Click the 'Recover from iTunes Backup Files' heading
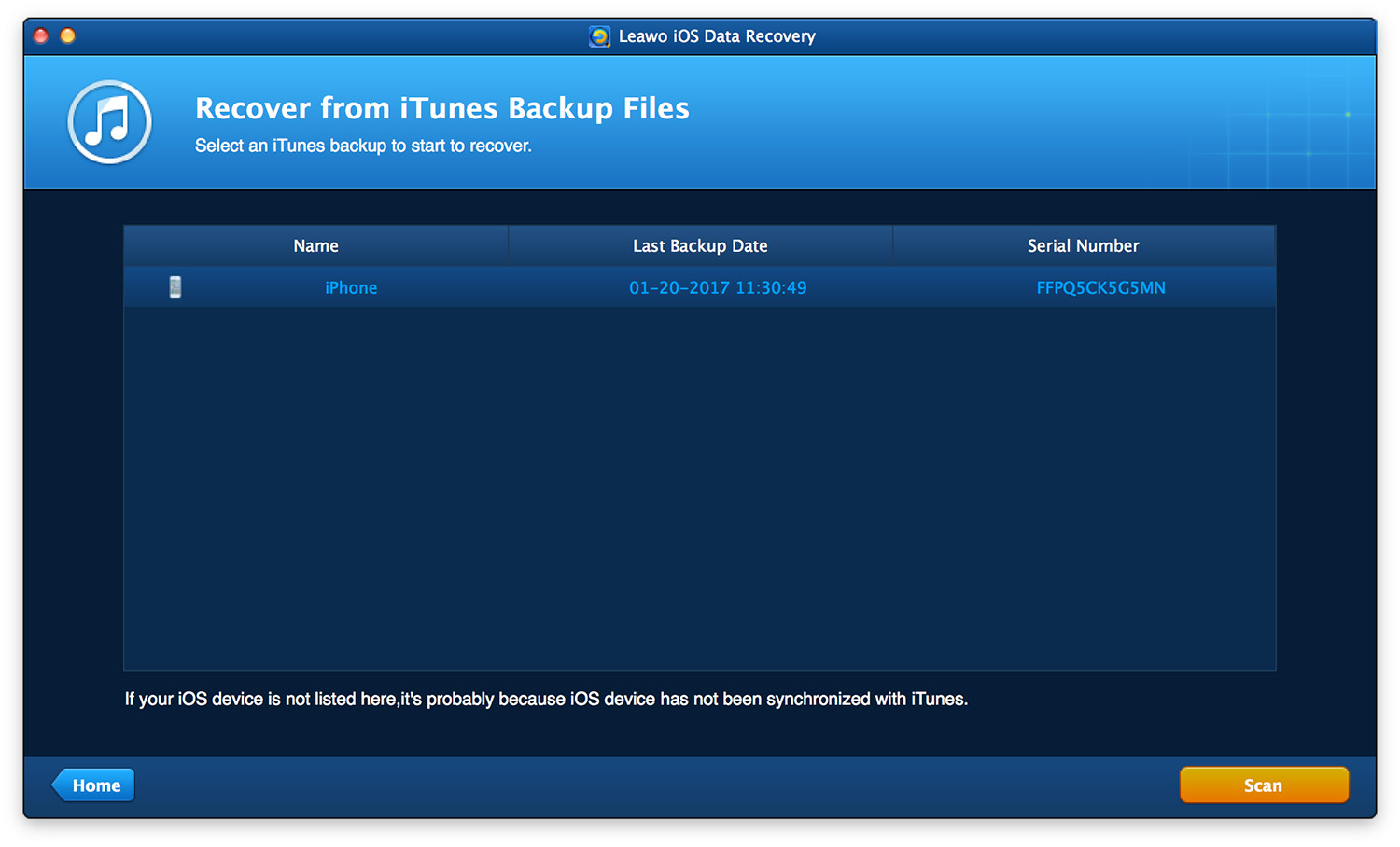This screenshot has width=1400, height=847. point(442,108)
